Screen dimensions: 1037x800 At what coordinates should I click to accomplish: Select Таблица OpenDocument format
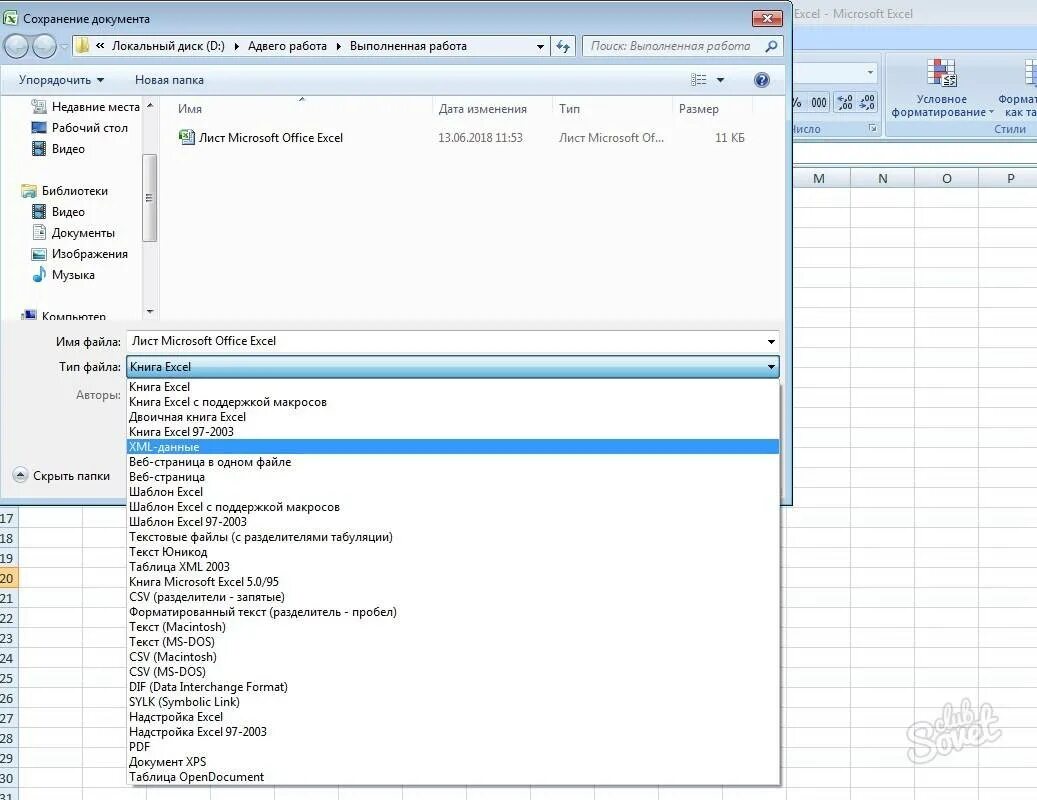(453, 777)
